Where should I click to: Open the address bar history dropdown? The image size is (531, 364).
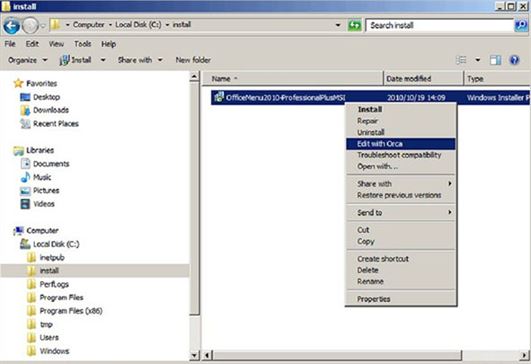click(x=338, y=25)
